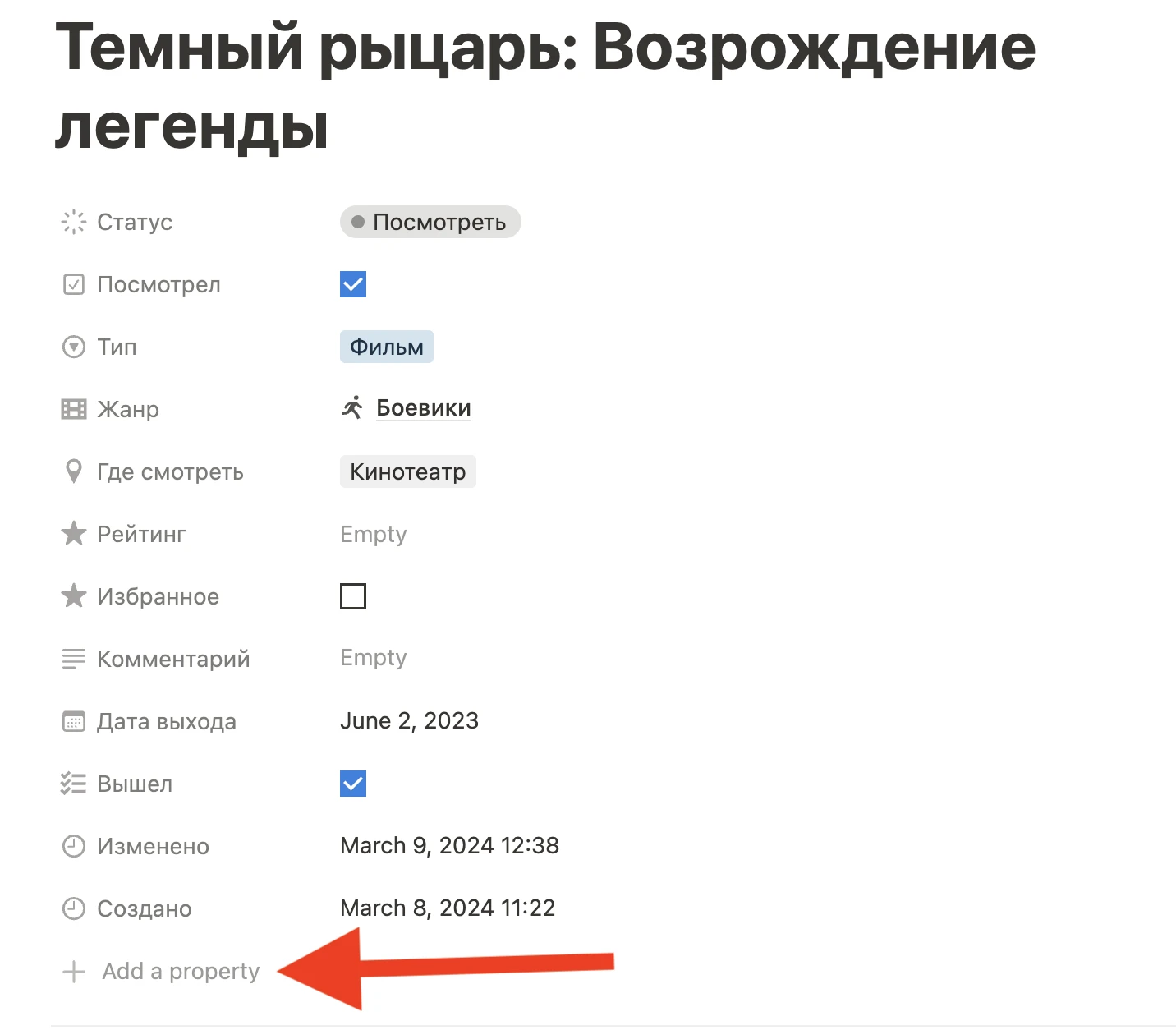Click the running man icon next to Боевики

(352, 407)
